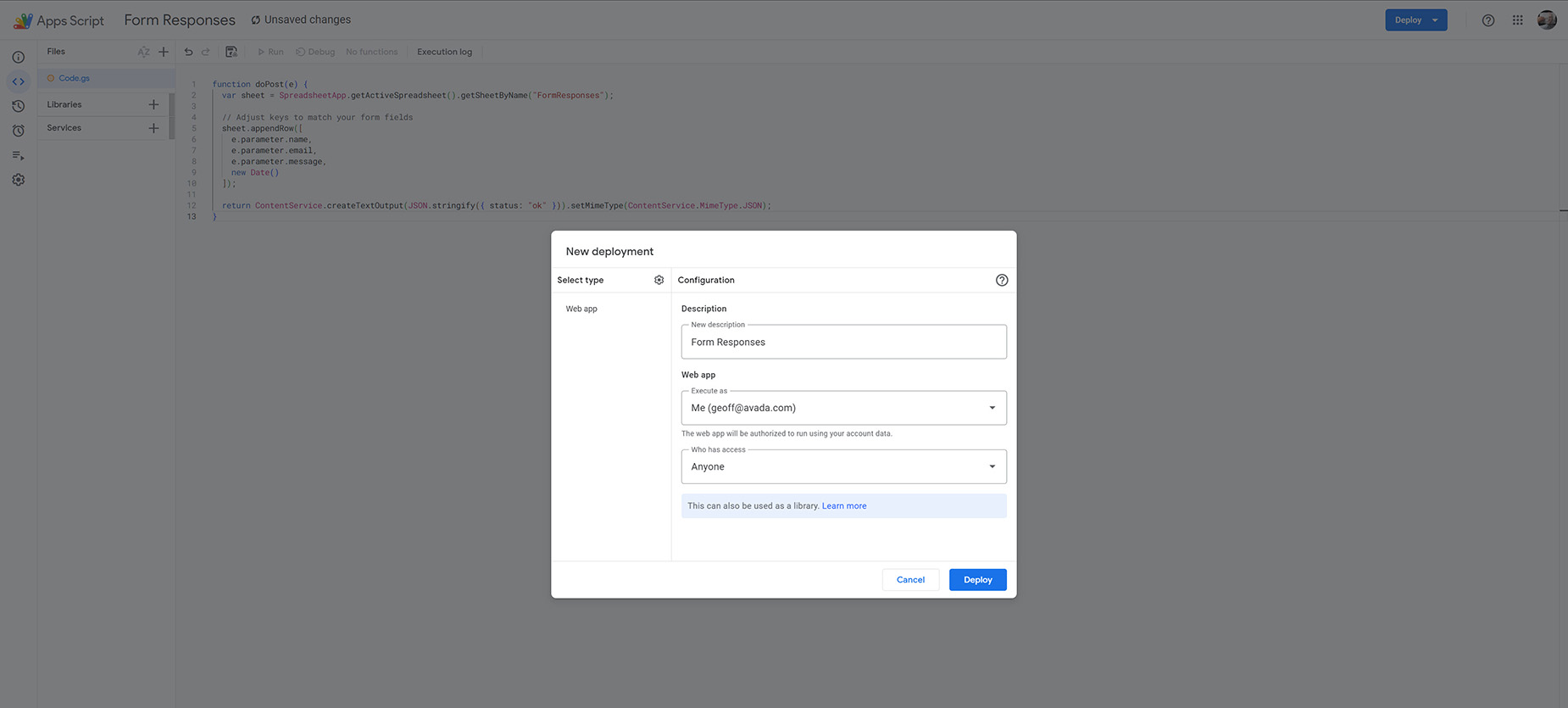
Task: Click the Undo arrow in toolbar
Action: tap(188, 52)
